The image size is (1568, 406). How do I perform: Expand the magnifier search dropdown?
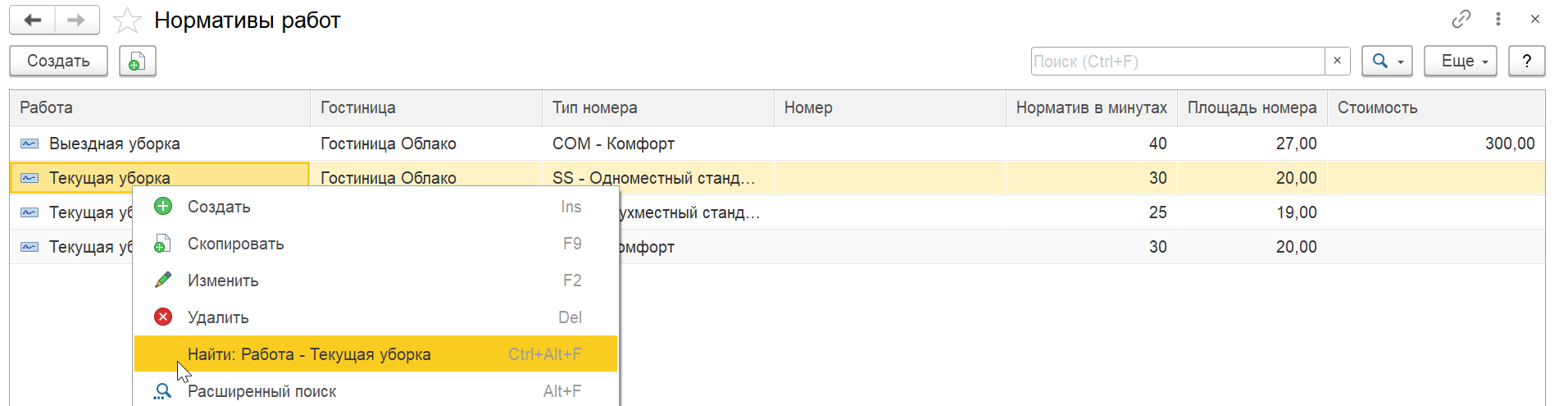click(x=1386, y=61)
